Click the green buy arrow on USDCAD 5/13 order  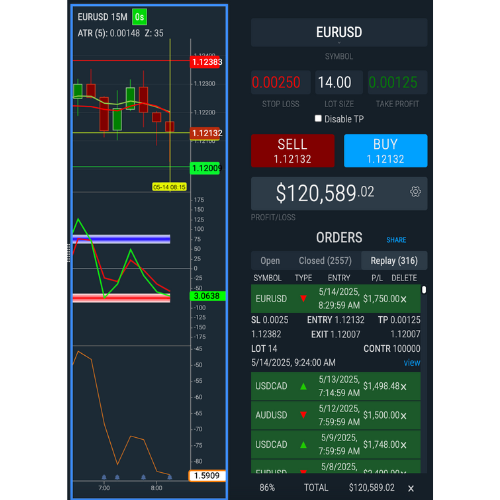(x=303, y=386)
